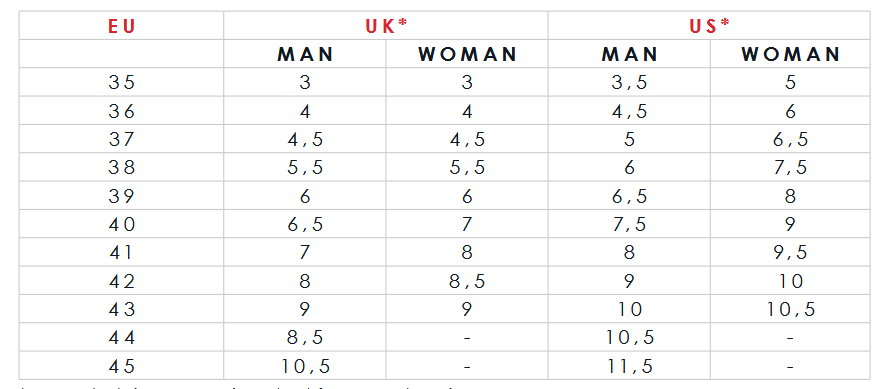The width and height of the screenshot is (888, 389).
Task: Select US woman value 10,5
Action: (x=791, y=310)
